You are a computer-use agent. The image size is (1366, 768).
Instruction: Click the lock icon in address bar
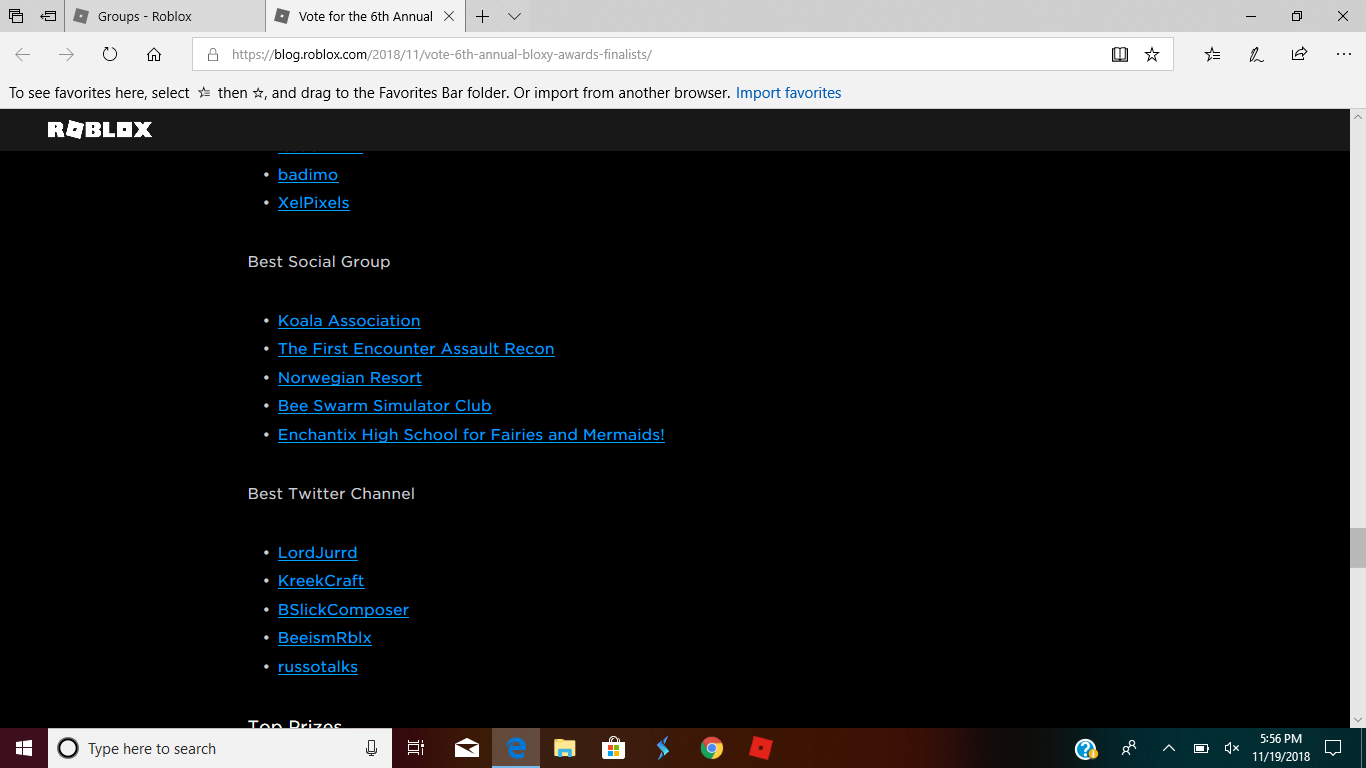pyautogui.click(x=212, y=55)
